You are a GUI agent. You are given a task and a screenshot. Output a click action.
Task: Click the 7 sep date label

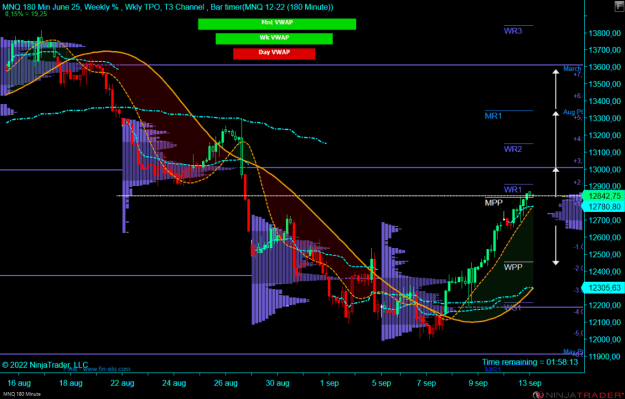coord(426,383)
